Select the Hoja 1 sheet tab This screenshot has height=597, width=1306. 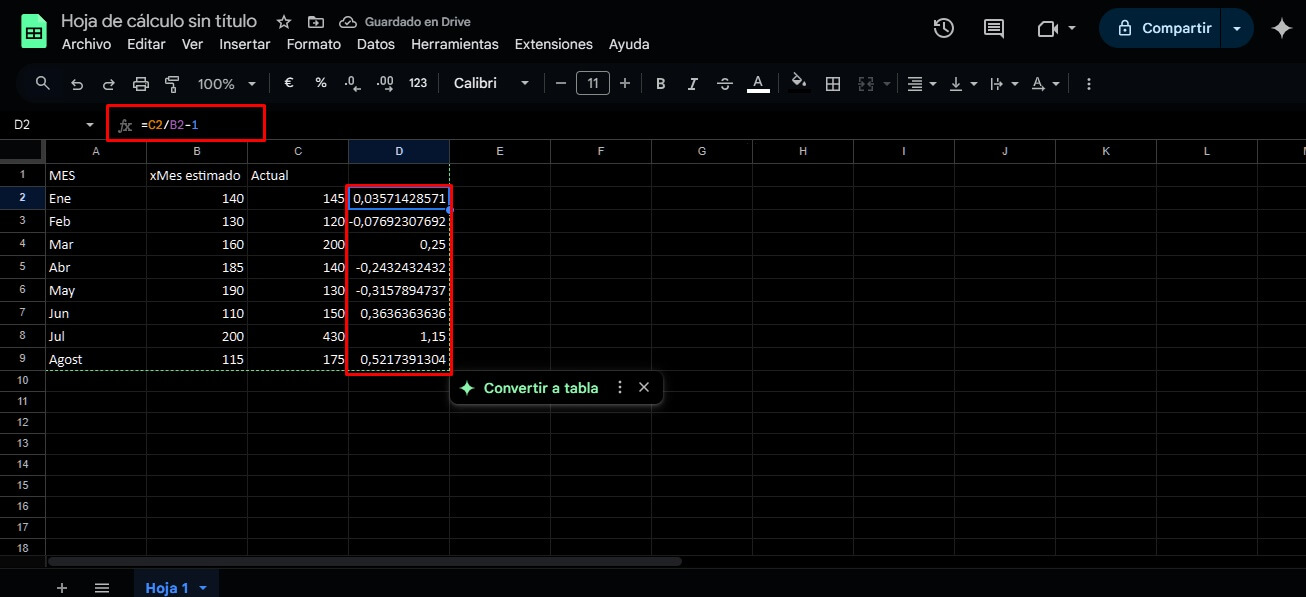[167, 588]
